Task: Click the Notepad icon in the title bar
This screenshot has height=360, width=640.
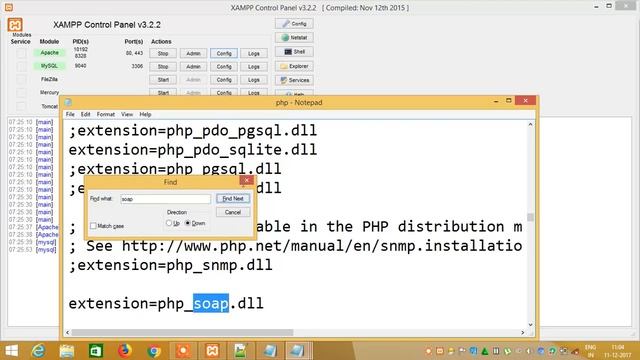Action: click(x=68, y=102)
